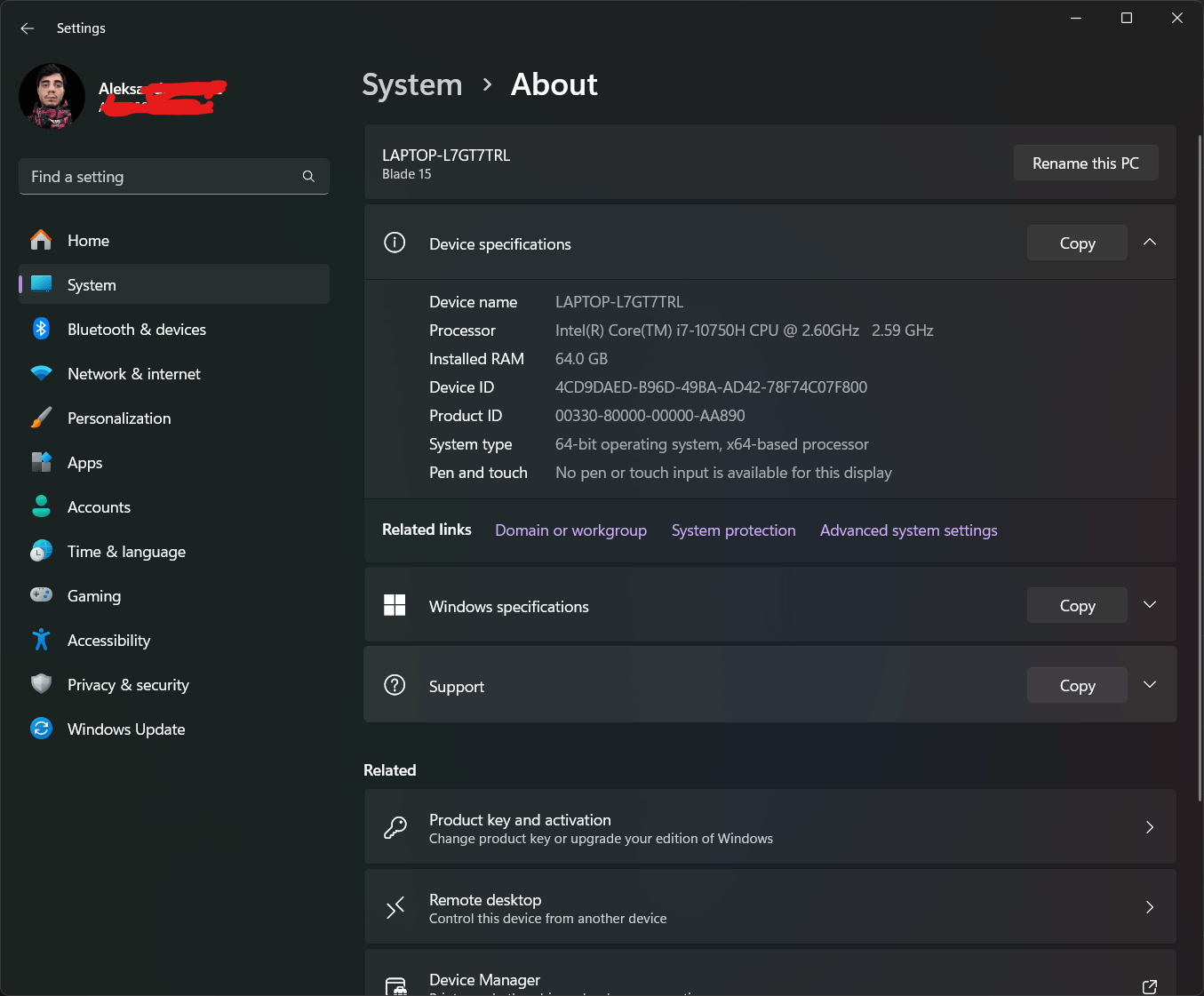The height and width of the screenshot is (996, 1204).
Task: Click the Find a setting search field
Action: click(x=174, y=177)
